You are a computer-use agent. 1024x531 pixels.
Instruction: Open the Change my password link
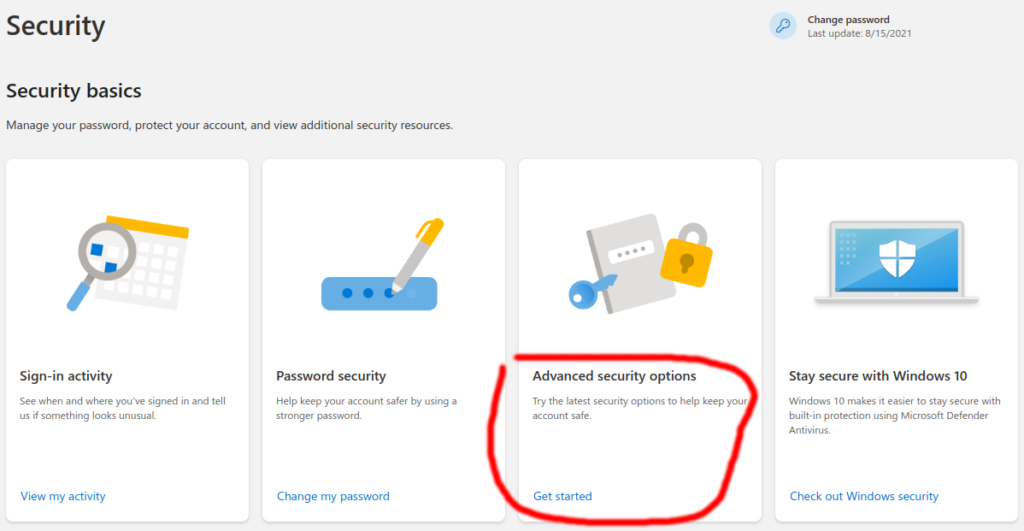(x=333, y=496)
